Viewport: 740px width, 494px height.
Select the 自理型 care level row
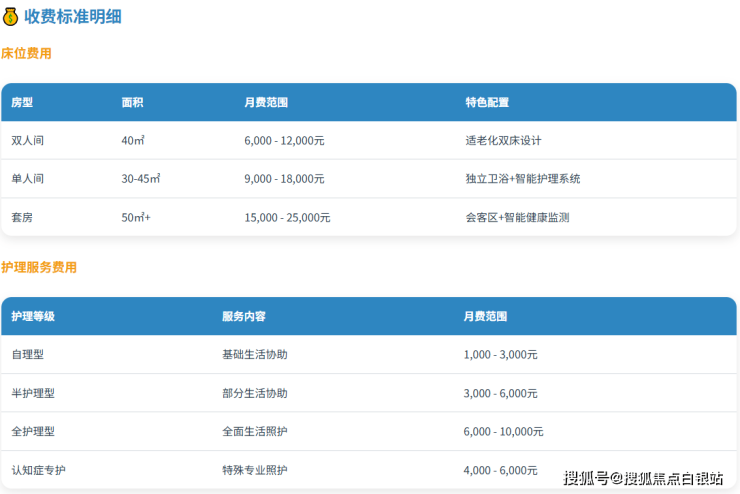[28, 355]
